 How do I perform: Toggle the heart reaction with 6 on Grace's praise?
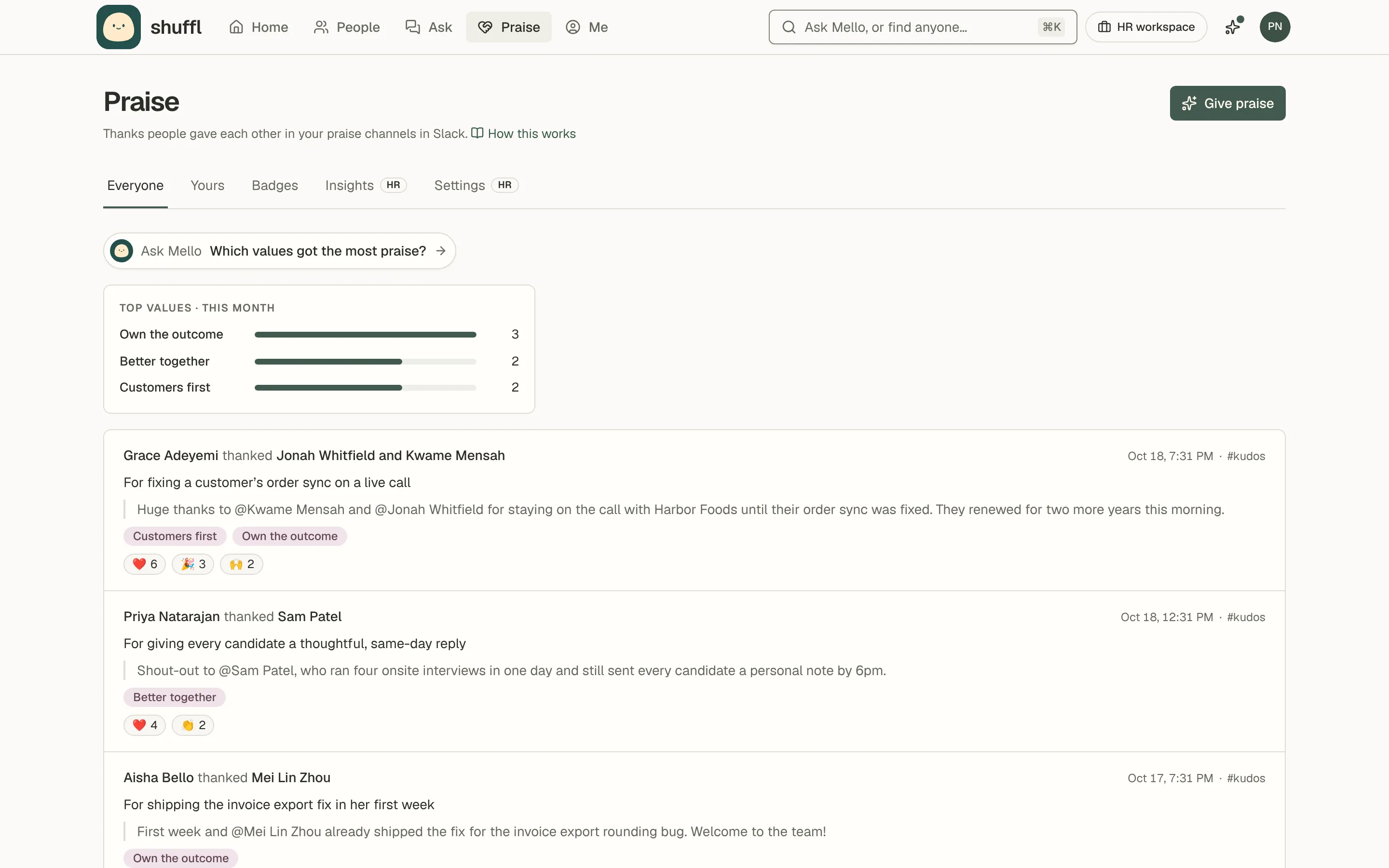pyautogui.click(x=145, y=564)
